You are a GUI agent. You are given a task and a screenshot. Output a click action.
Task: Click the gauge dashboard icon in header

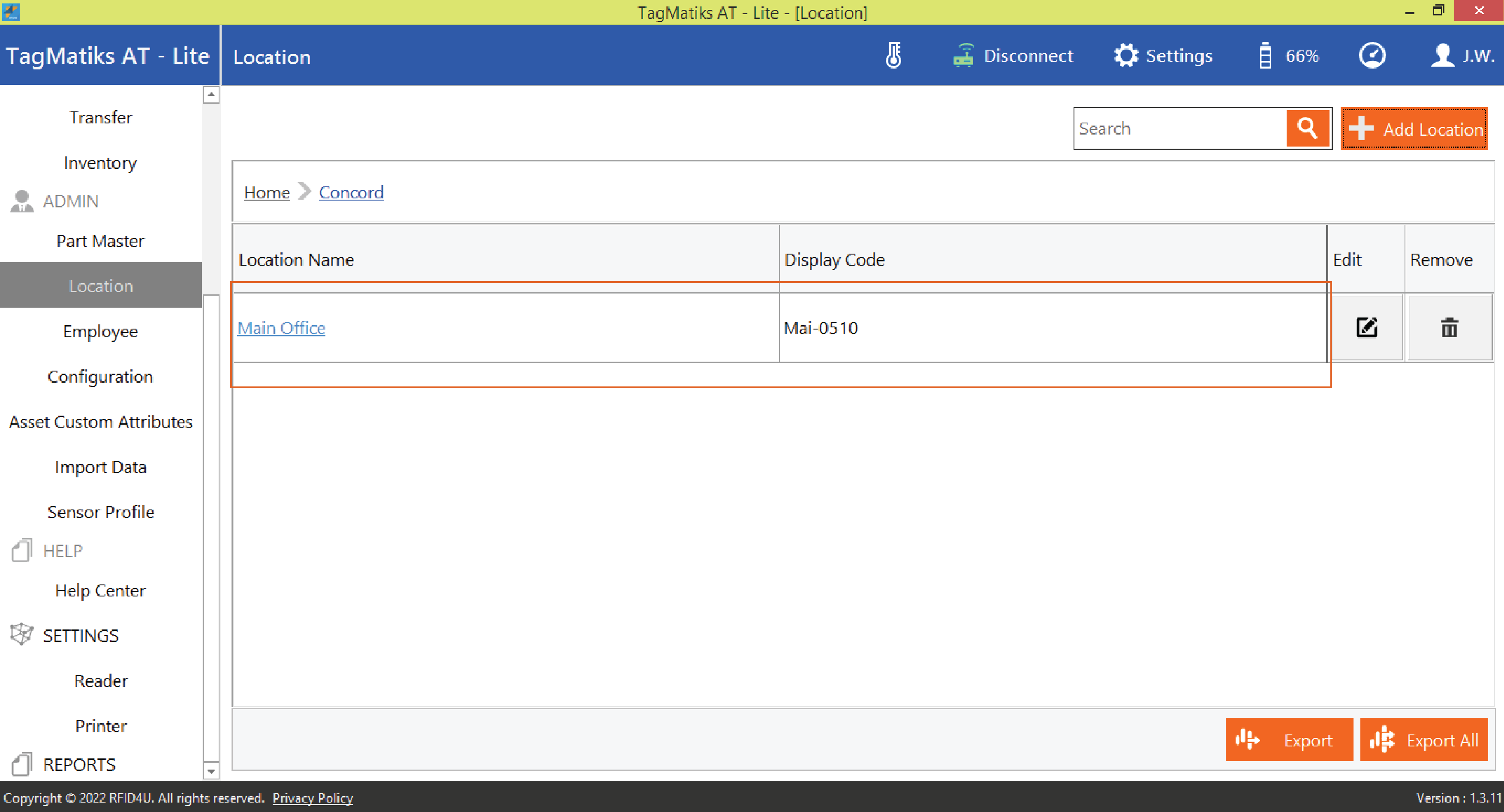pyautogui.click(x=1372, y=56)
